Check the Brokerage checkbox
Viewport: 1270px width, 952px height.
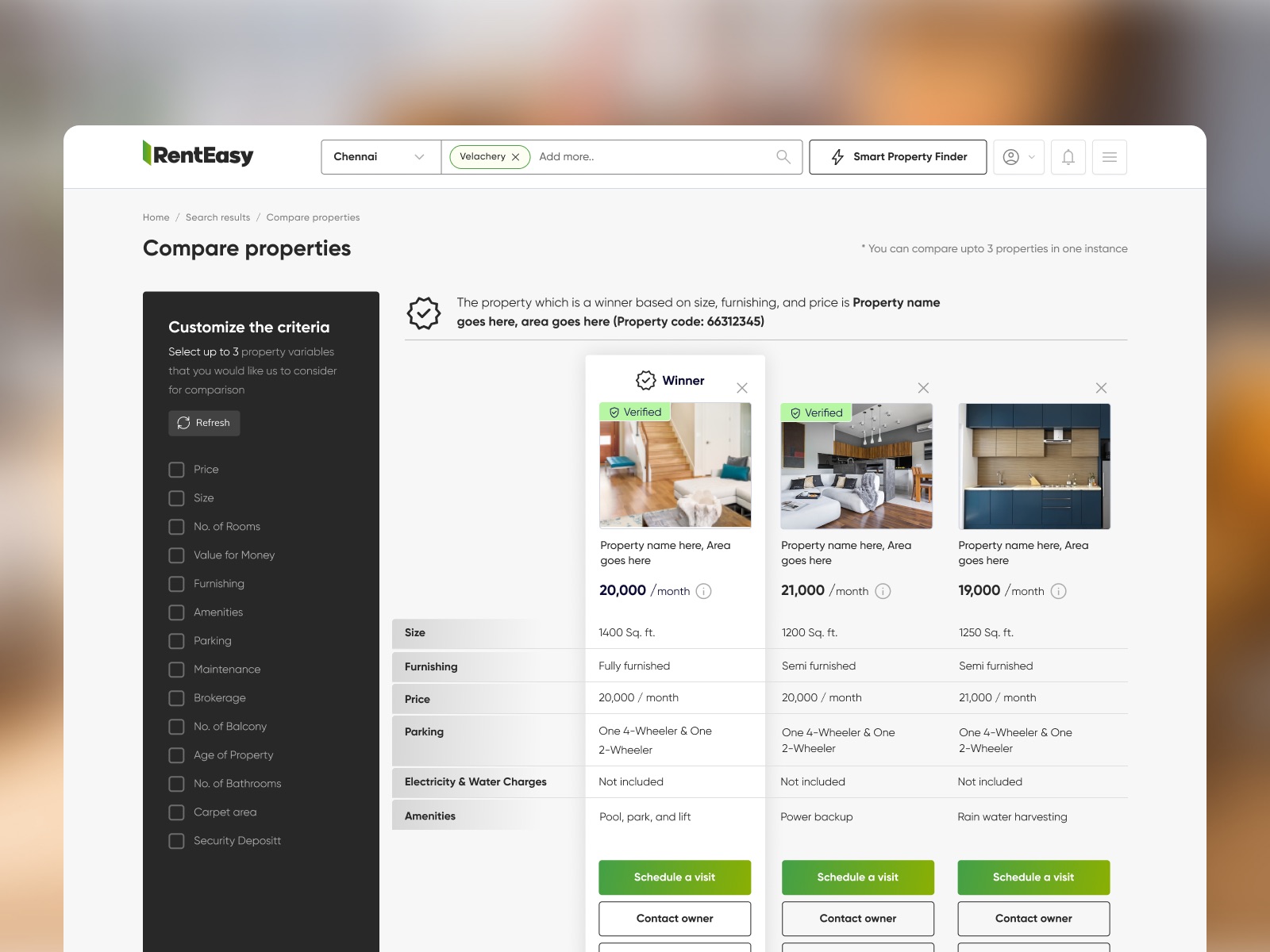point(176,698)
